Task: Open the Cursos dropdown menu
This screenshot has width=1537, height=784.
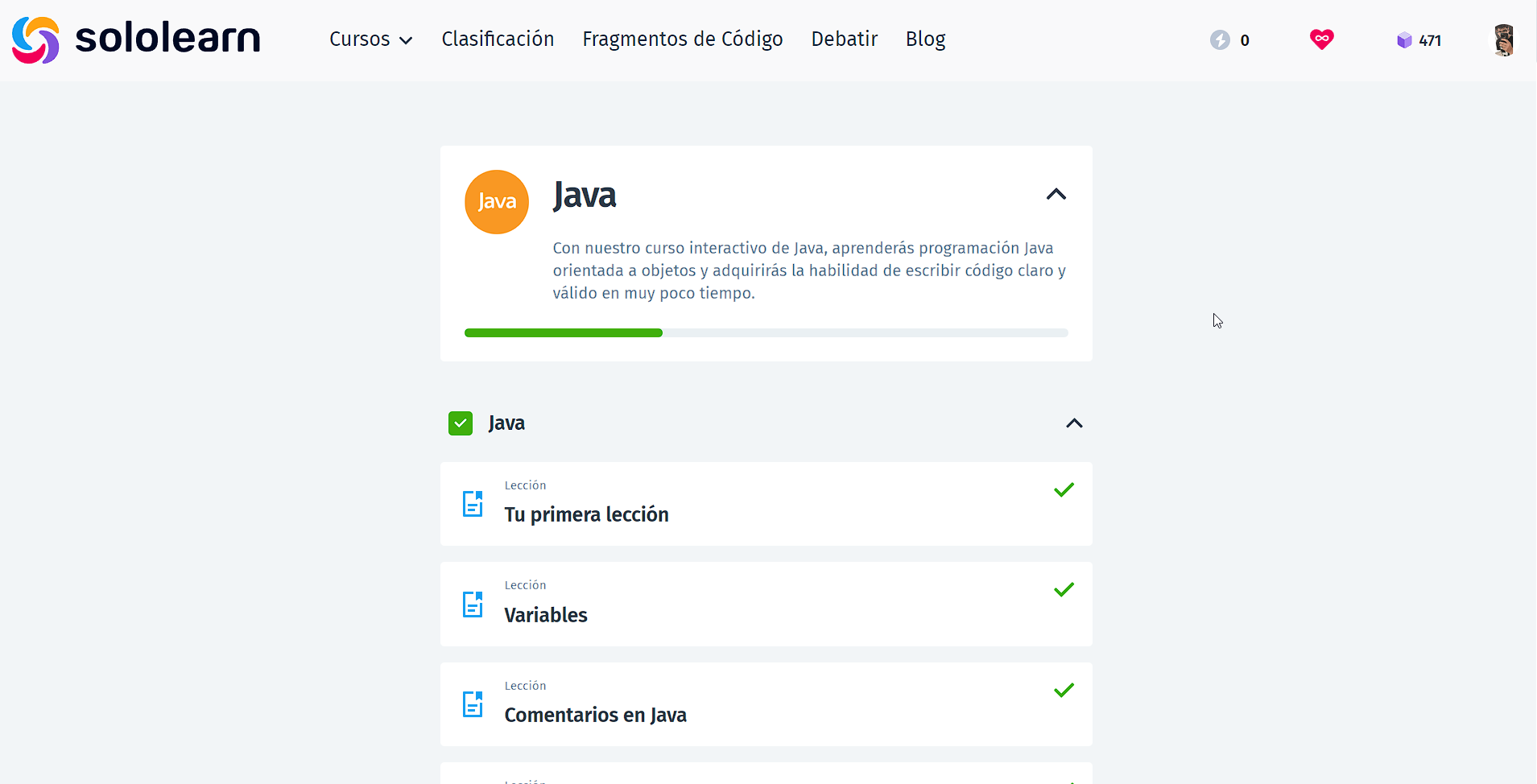Action: (371, 39)
